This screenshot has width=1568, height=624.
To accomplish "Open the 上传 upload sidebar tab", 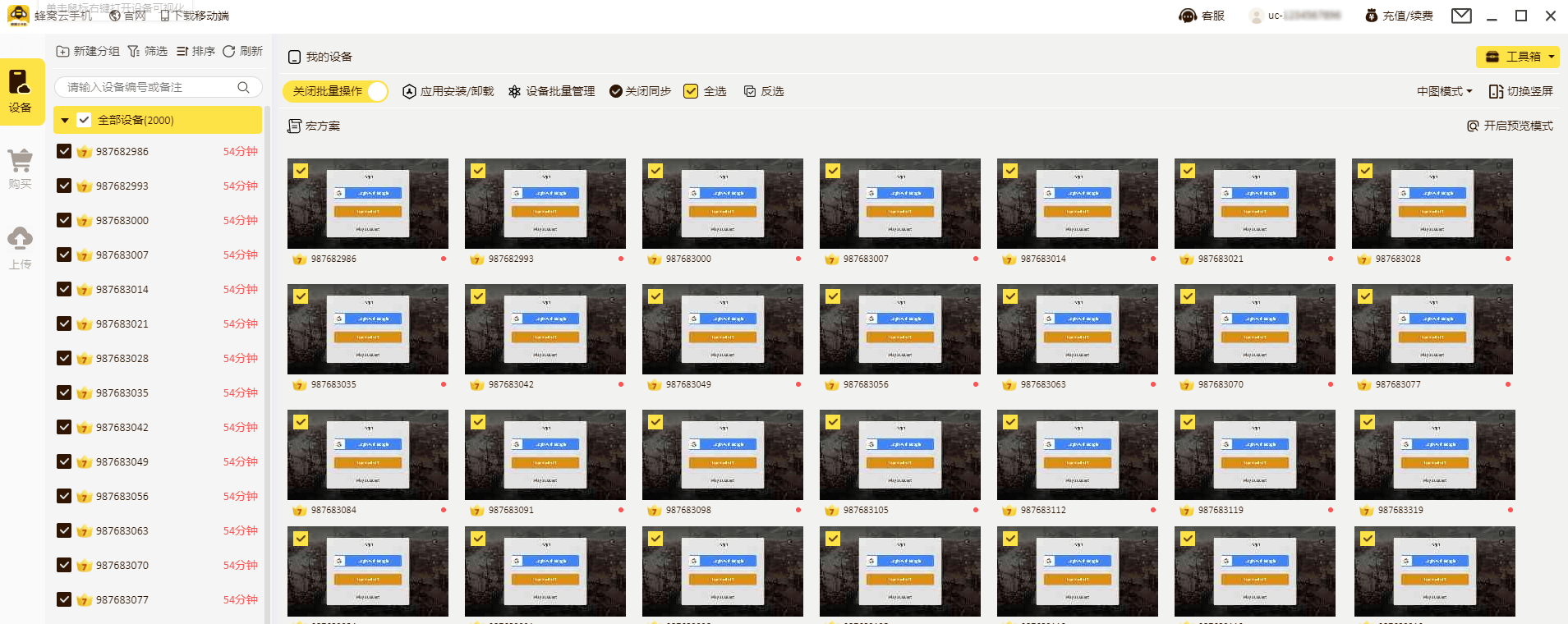I will (x=20, y=248).
